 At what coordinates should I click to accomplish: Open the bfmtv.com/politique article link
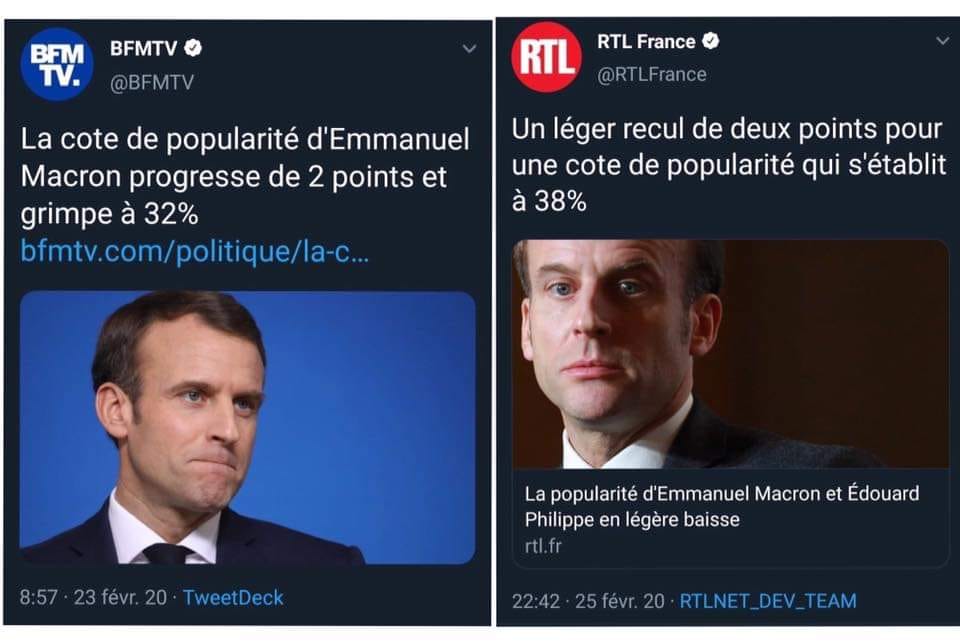tap(195, 251)
